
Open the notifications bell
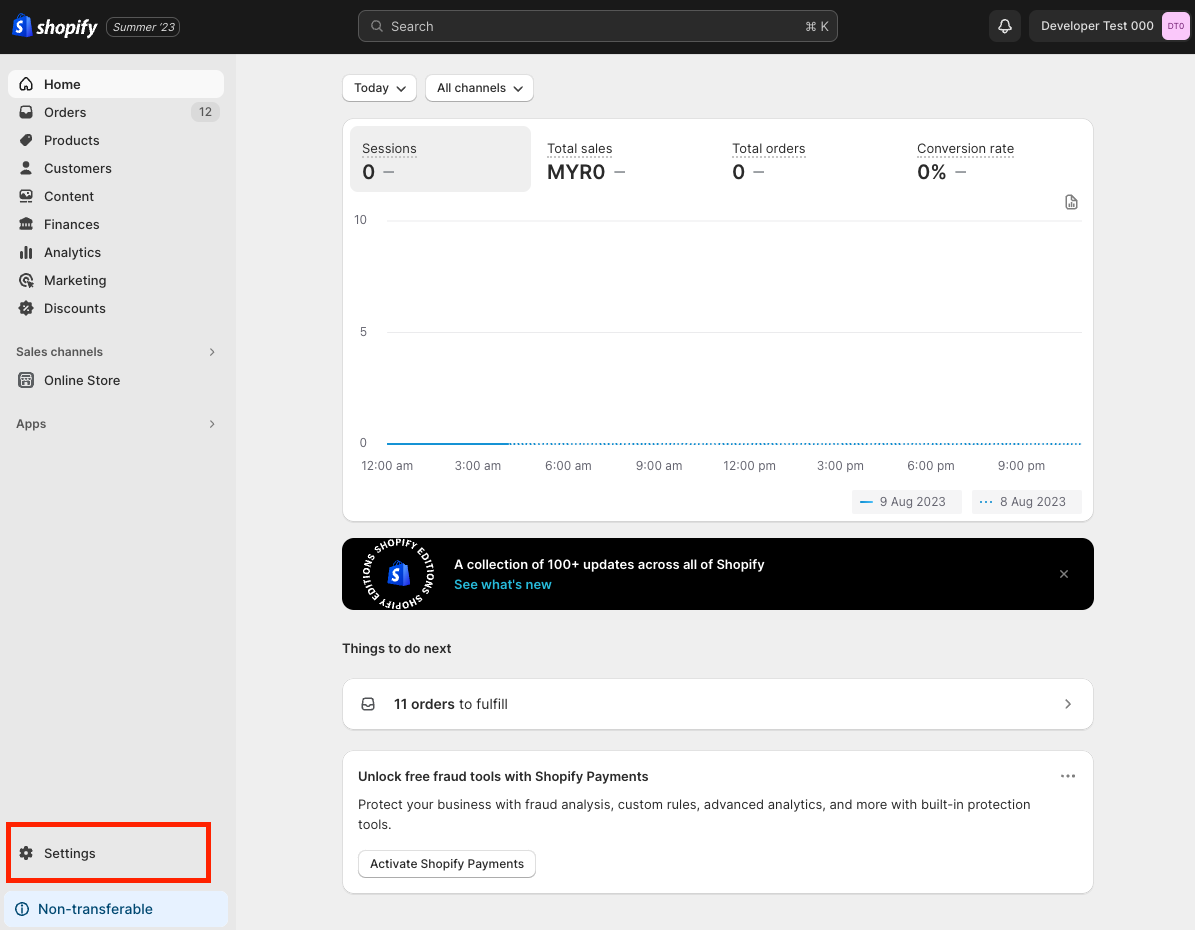click(1005, 26)
